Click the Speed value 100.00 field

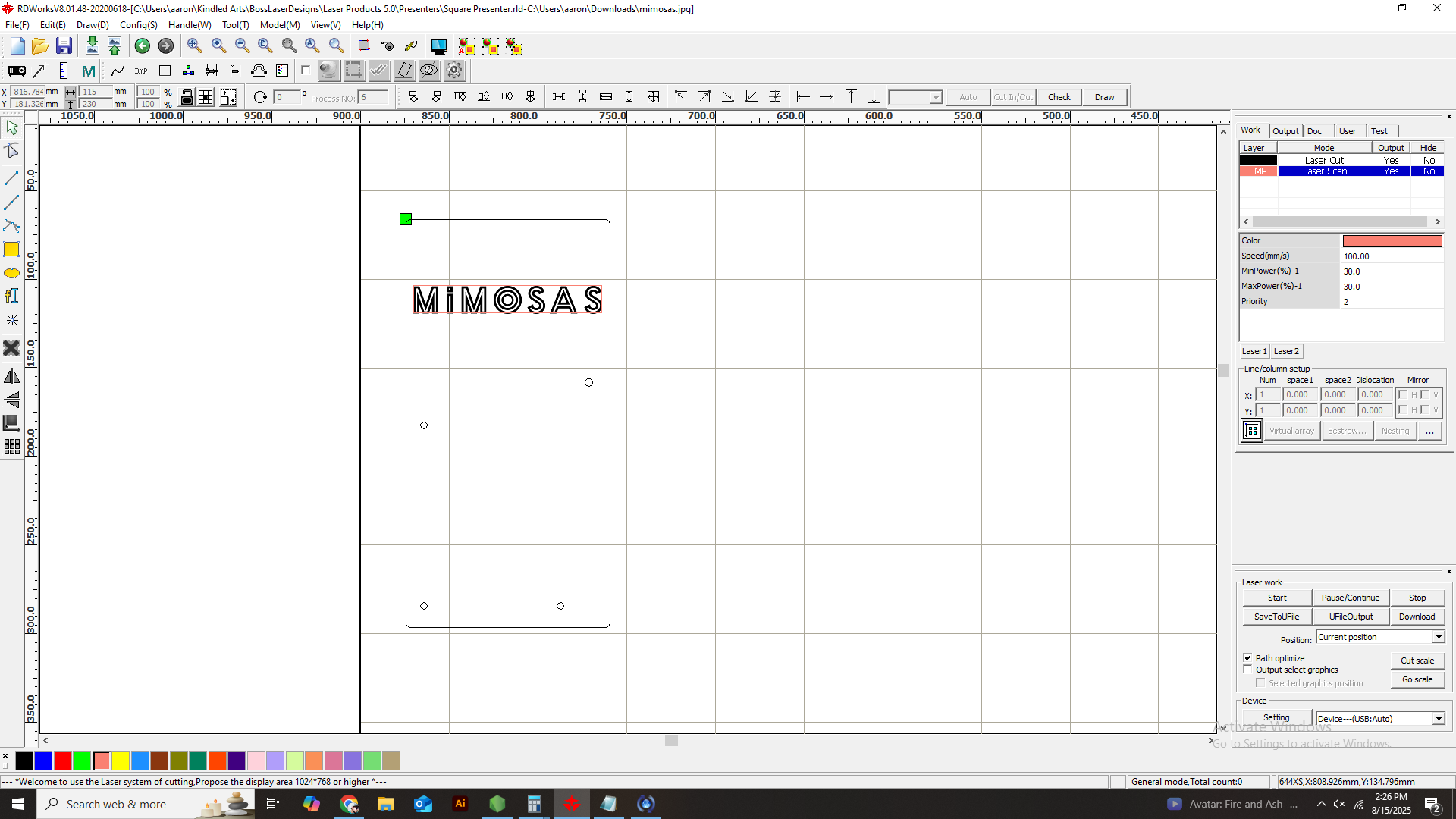[1392, 256]
